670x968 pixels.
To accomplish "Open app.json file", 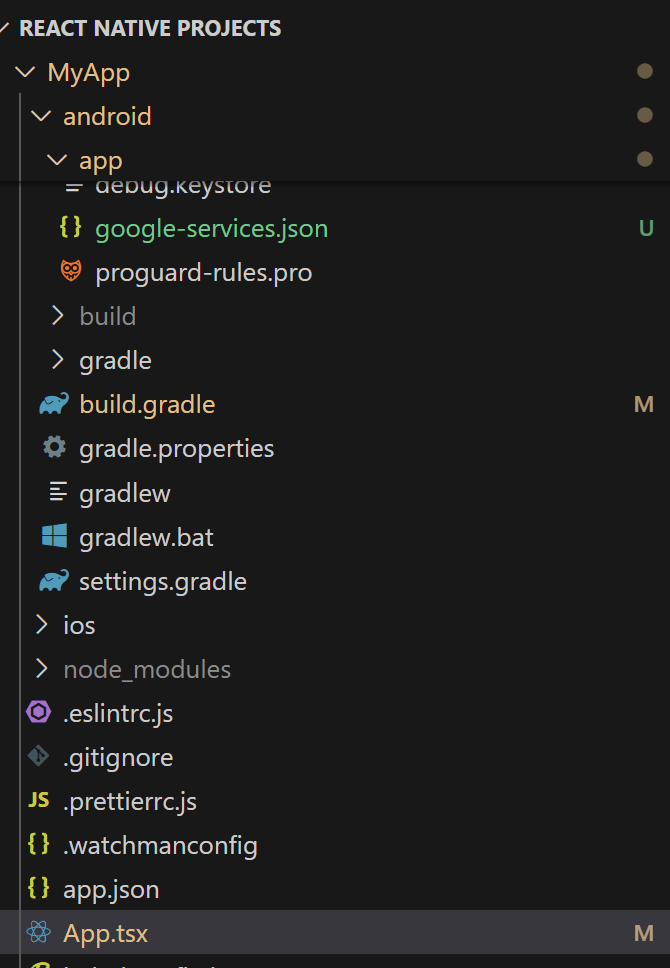I will point(111,890).
